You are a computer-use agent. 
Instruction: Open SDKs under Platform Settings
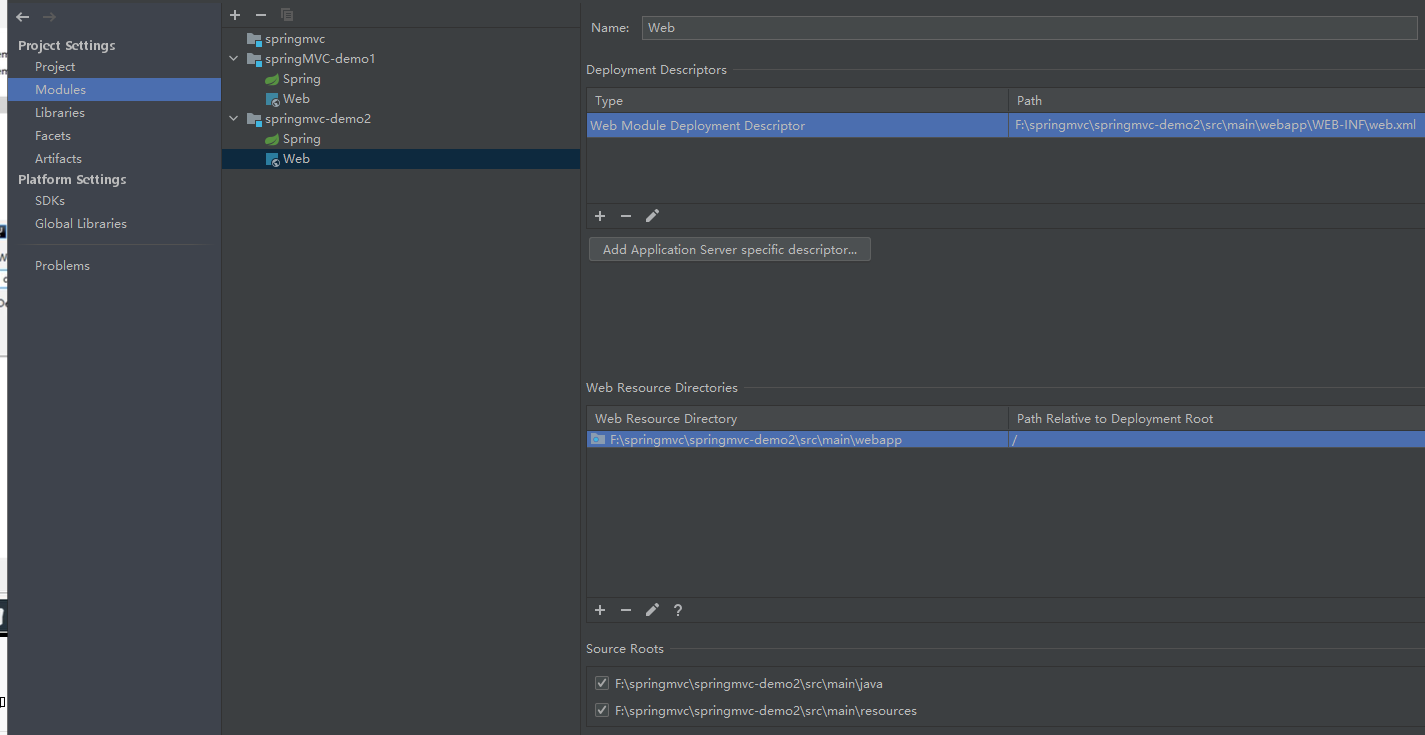(50, 201)
